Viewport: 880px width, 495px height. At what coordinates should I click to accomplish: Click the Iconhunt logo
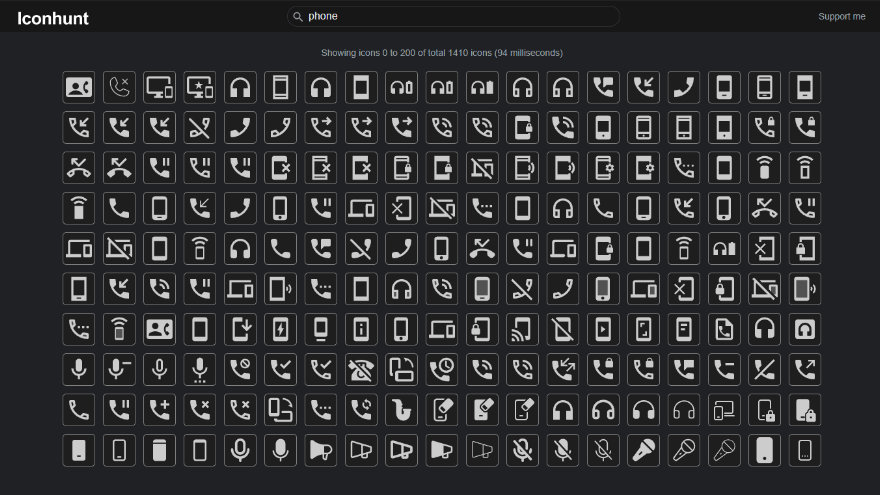point(53,17)
